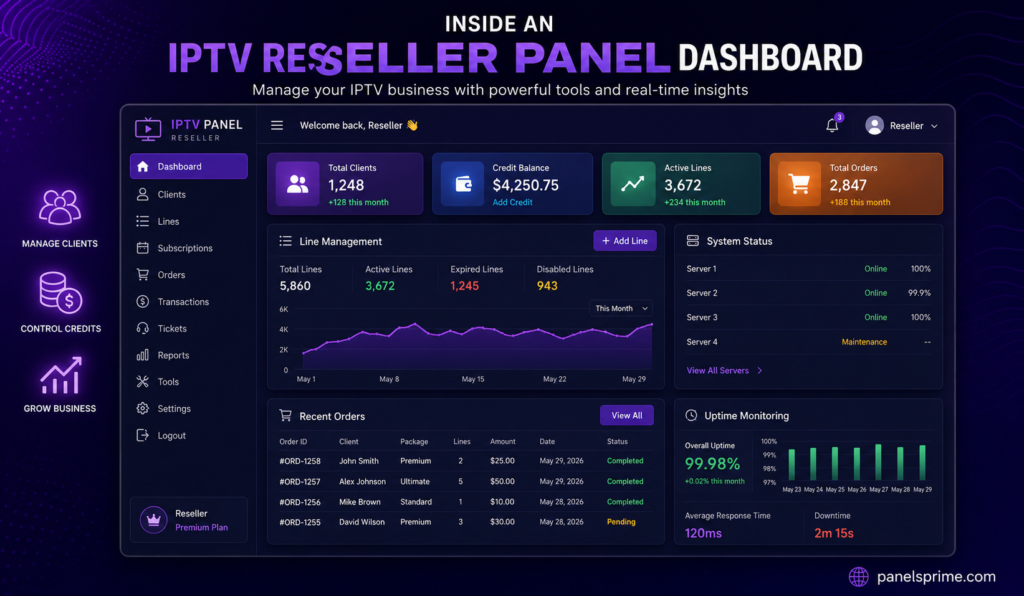Click order ID #ORD-1255
1024x596 pixels.
(x=300, y=522)
